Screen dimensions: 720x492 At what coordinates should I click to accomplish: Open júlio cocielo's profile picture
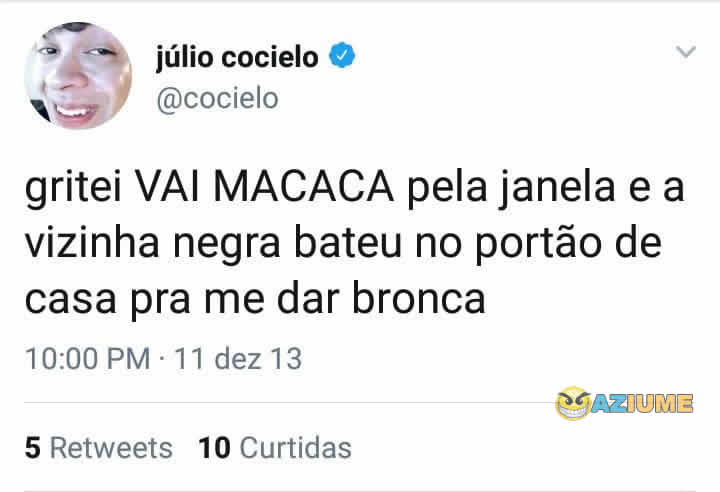(x=78, y=76)
